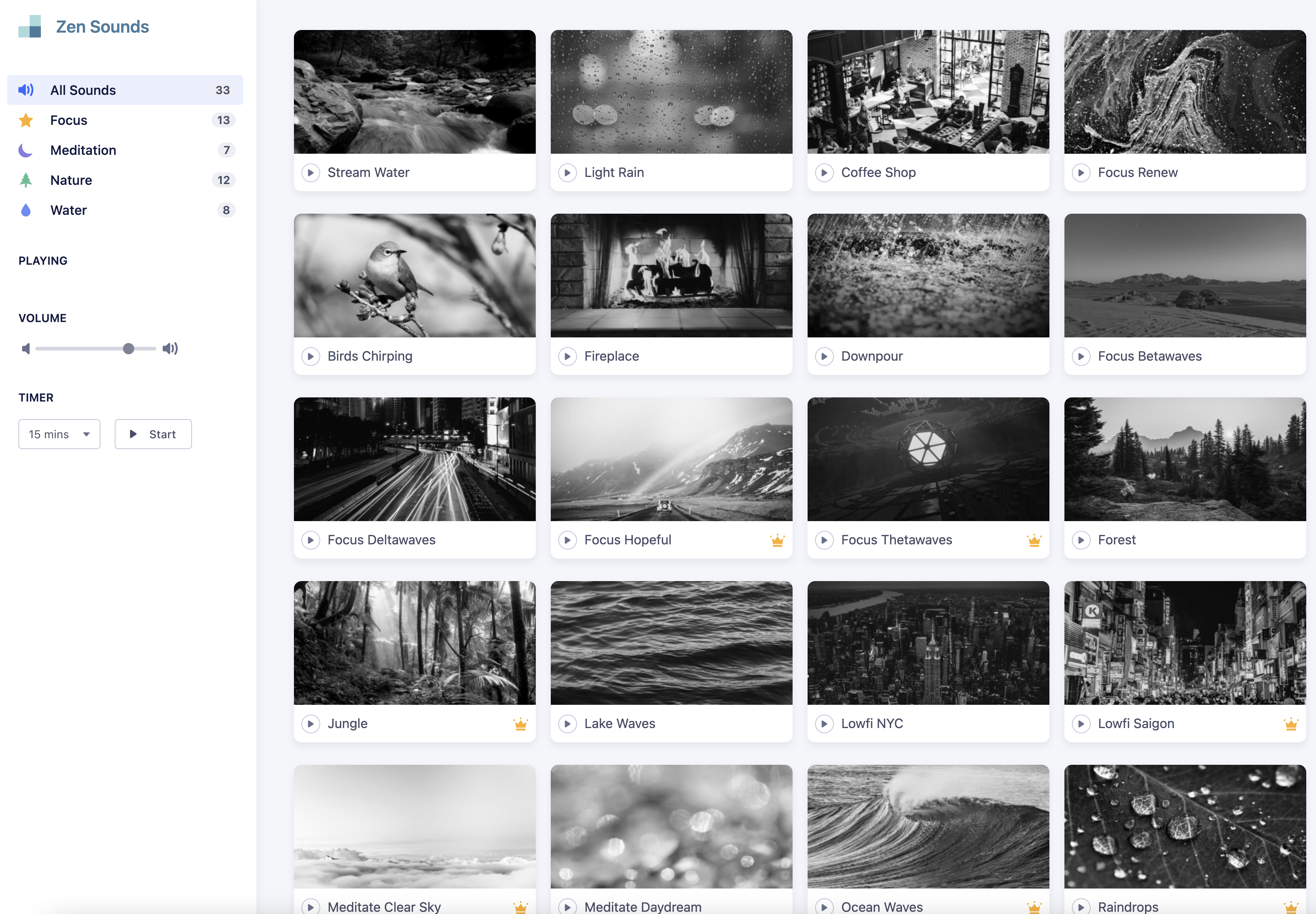Image resolution: width=1316 pixels, height=914 pixels.
Task: Play the Light Rain sound
Action: tap(567, 172)
